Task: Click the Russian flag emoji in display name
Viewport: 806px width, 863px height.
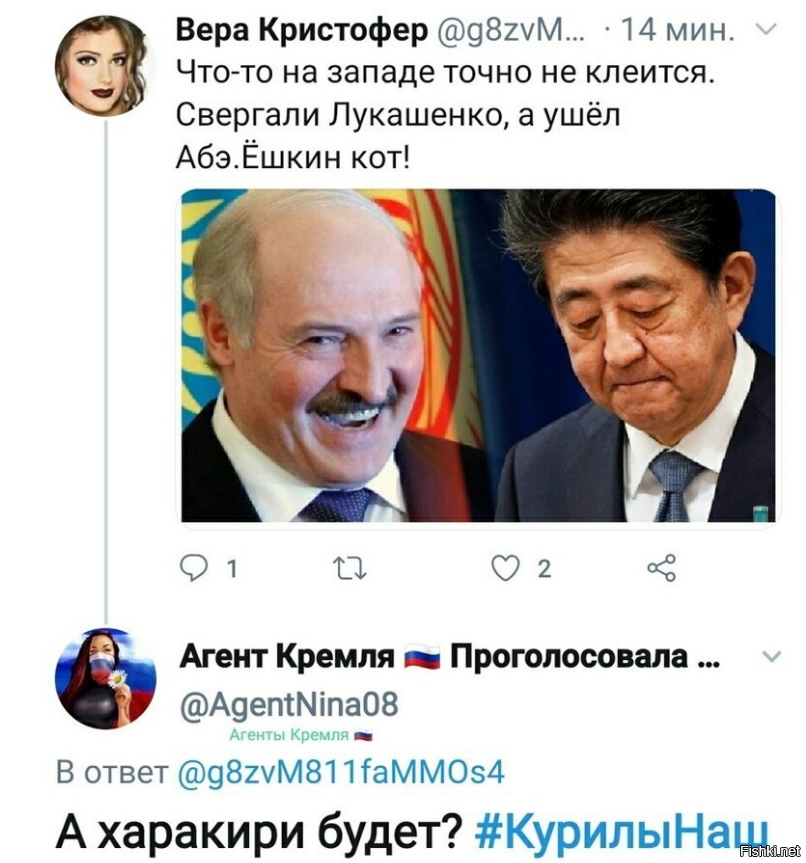Action: [422, 657]
